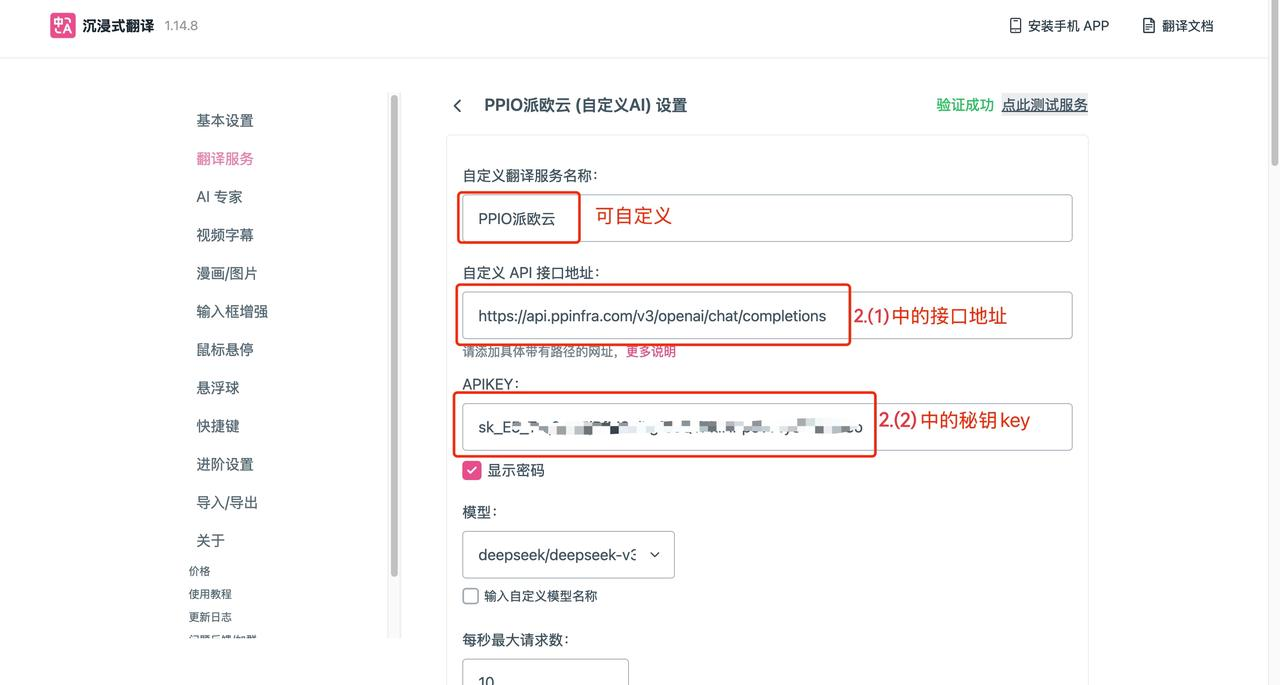Click the phone icon for 安装手机 APP
This screenshot has width=1280, height=685.
(x=1015, y=26)
